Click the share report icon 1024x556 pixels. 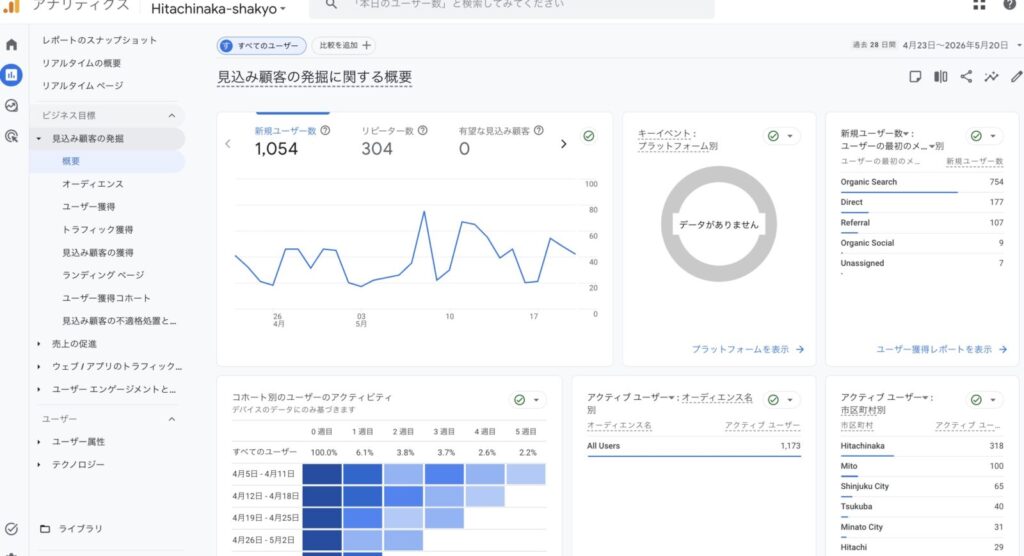(x=966, y=76)
